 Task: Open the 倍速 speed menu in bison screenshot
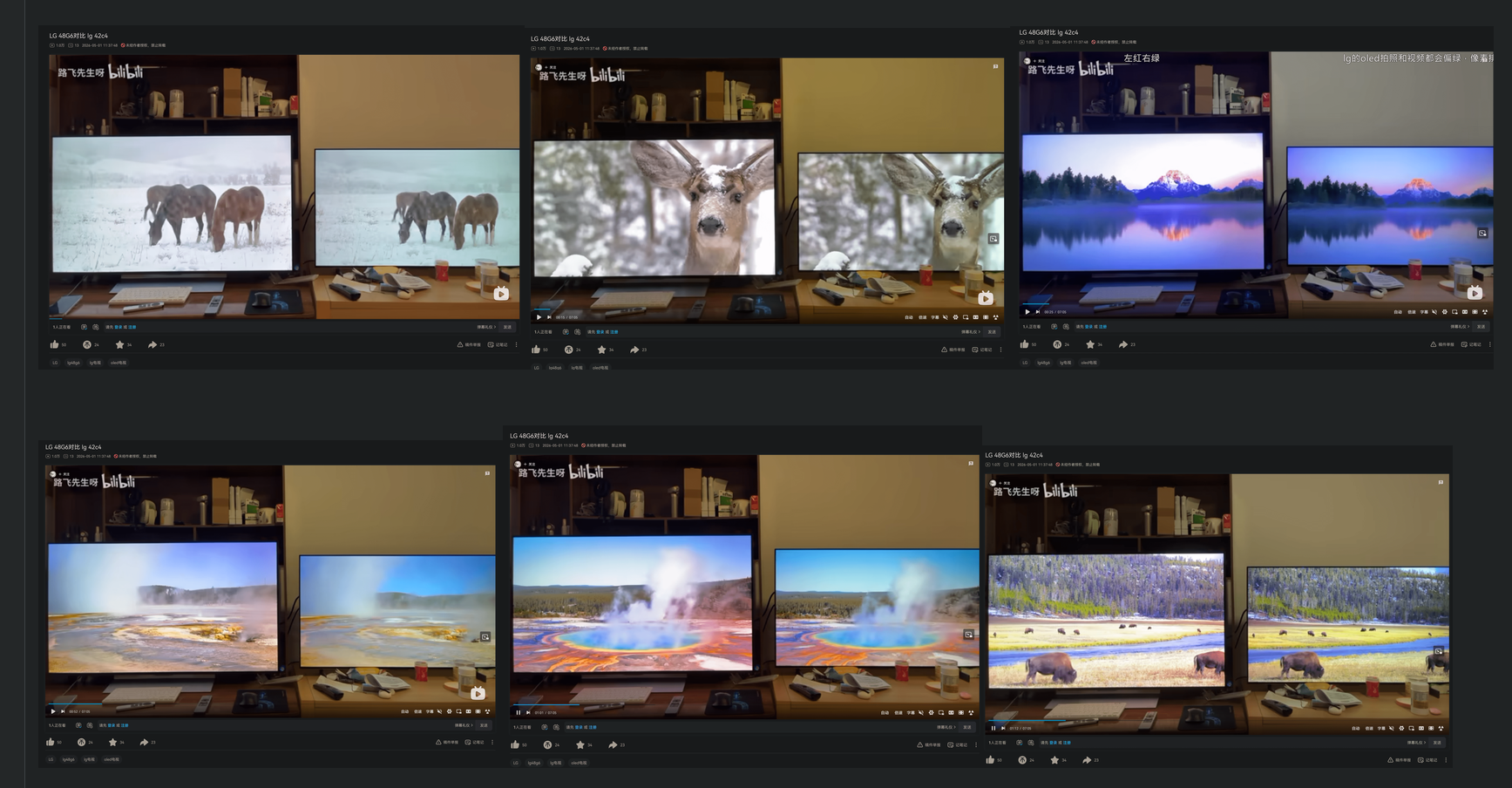pos(1368,728)
